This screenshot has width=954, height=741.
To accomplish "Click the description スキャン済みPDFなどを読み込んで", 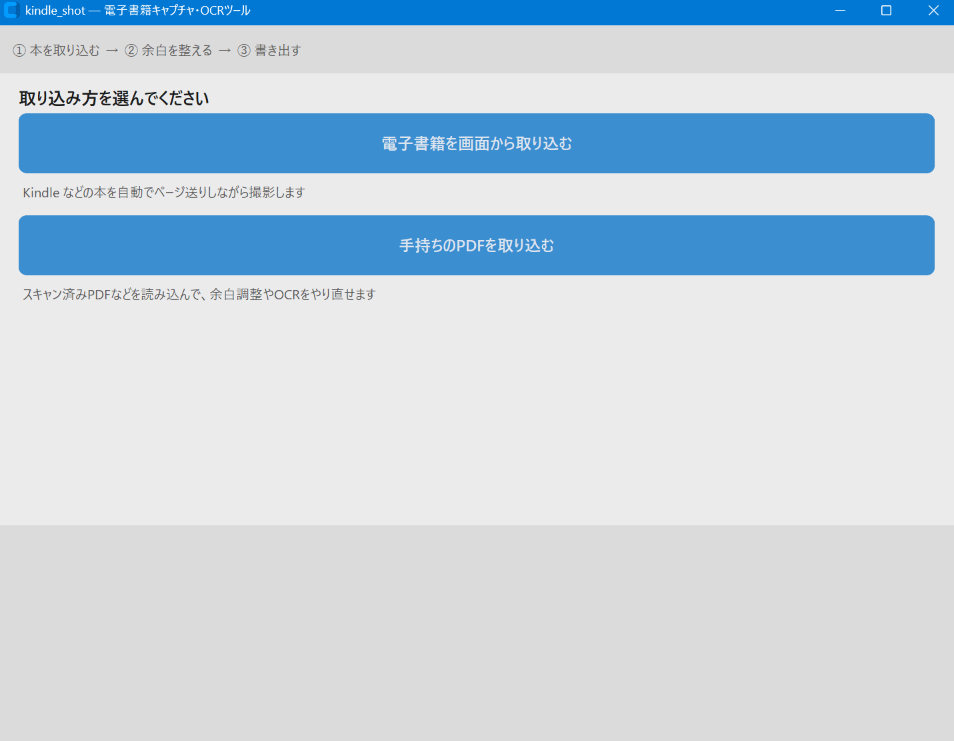I will 199,294.
